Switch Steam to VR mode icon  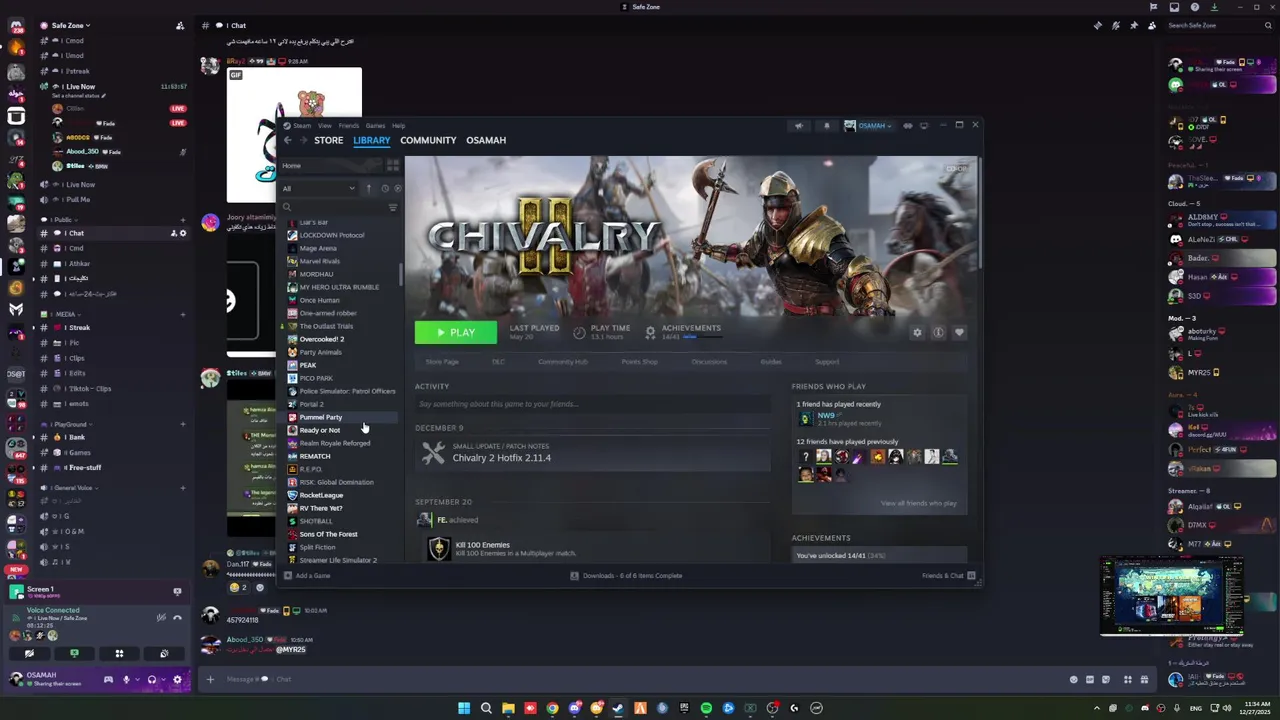tap(908, 126)
